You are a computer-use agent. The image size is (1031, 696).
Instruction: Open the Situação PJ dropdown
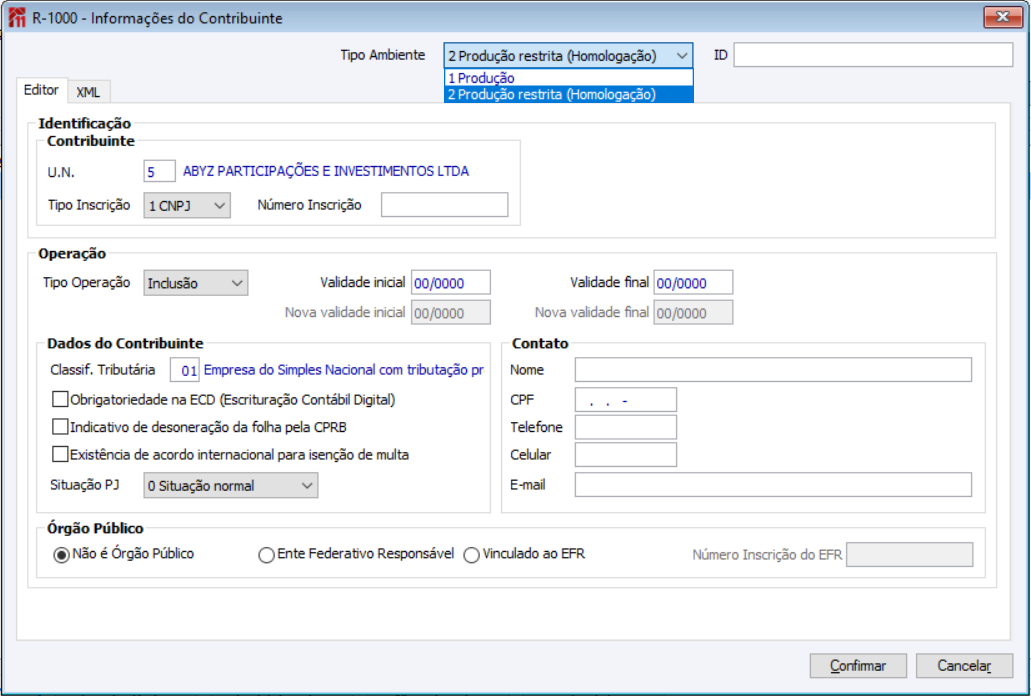pyautogui.click(x=231, y=486)
